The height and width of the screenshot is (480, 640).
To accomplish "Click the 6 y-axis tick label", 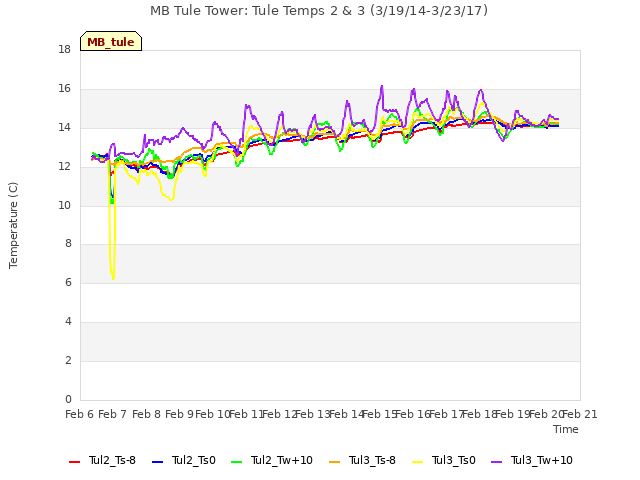I will (x=68, y=283).
